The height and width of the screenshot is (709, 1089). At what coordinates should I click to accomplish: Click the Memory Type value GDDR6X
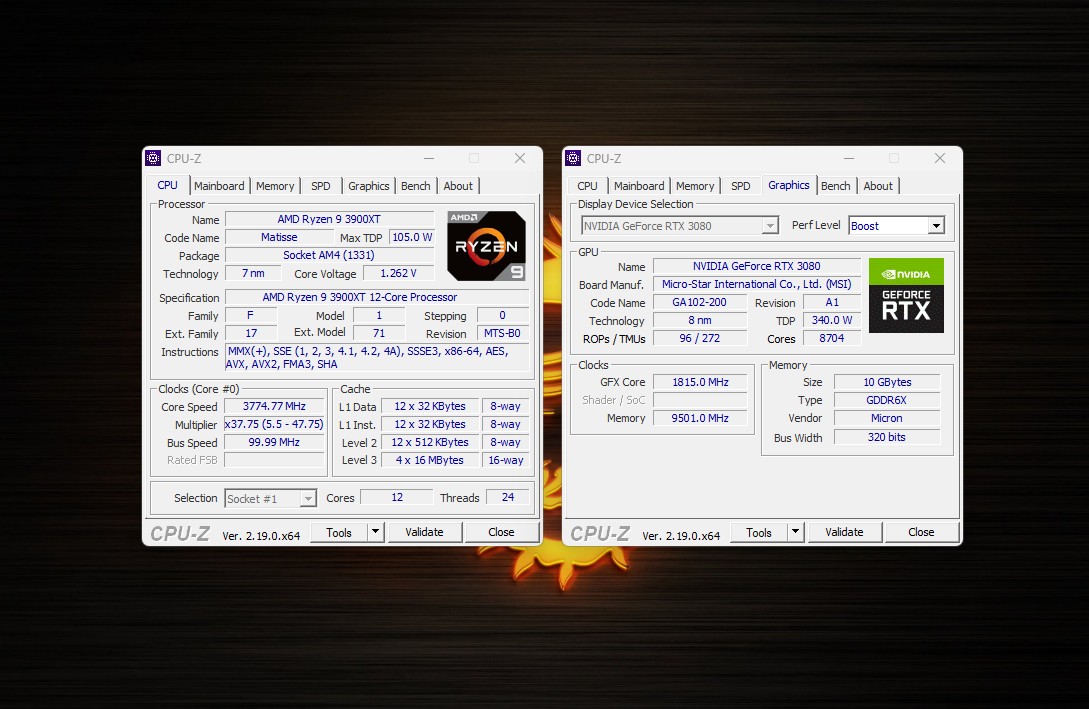[887, 400]
